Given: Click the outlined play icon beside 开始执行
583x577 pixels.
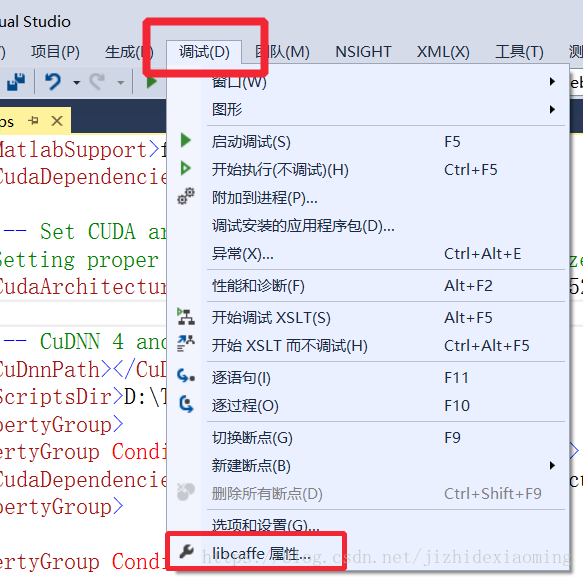Looking at the screenshot, I should [x=186, y=168].
